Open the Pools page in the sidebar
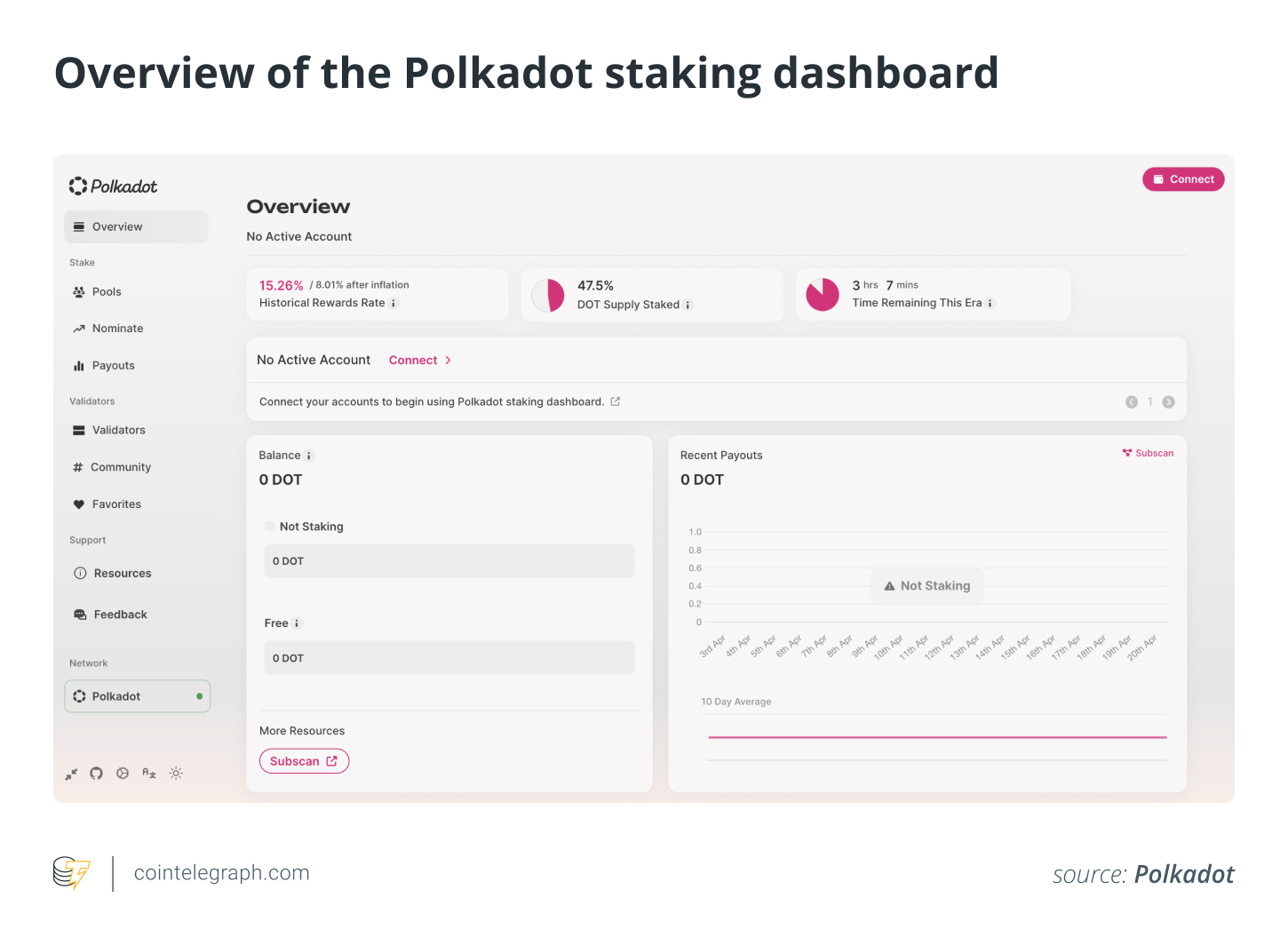 point(107,292)
